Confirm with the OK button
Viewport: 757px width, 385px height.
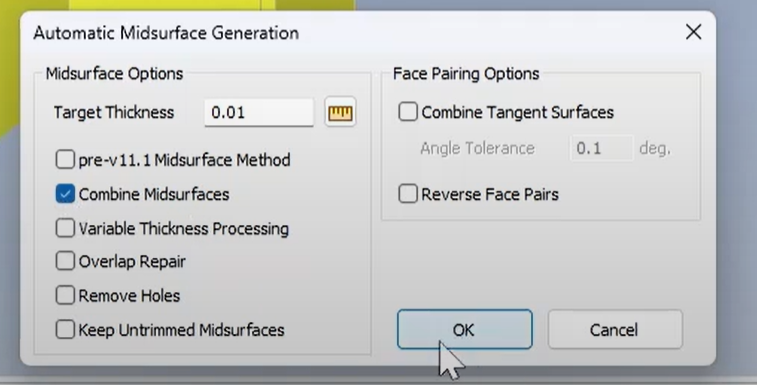coord(464,329)
